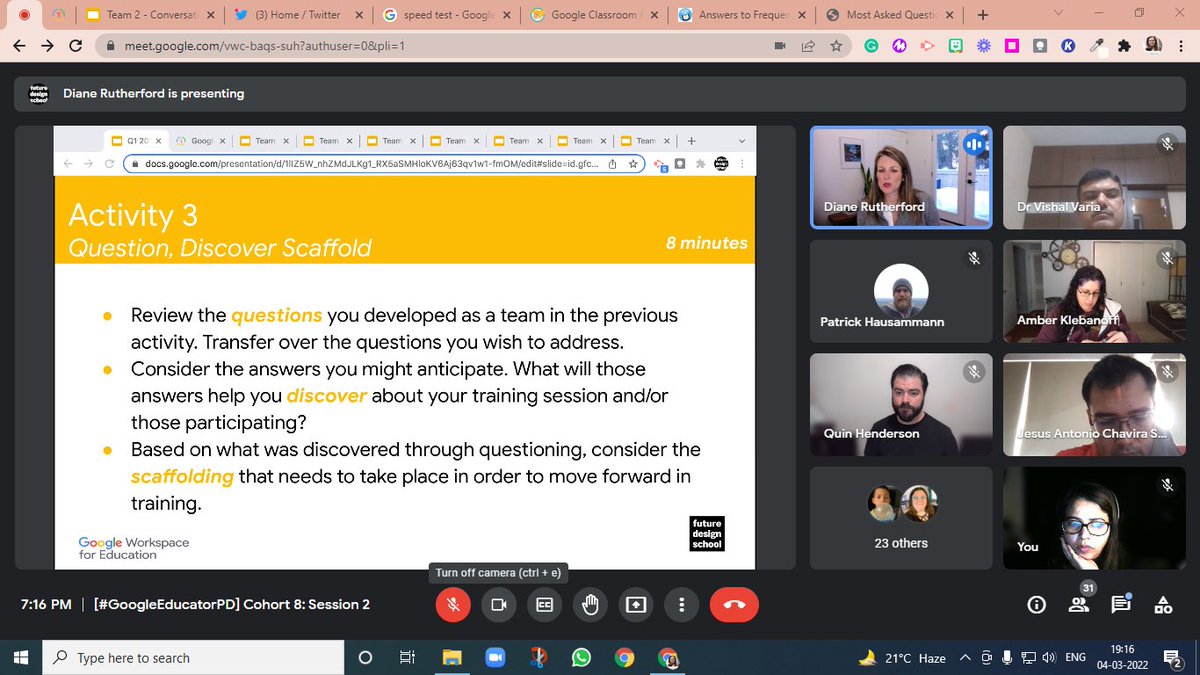
Task: Enable captions using the CC icon
Action: (544, 604)
